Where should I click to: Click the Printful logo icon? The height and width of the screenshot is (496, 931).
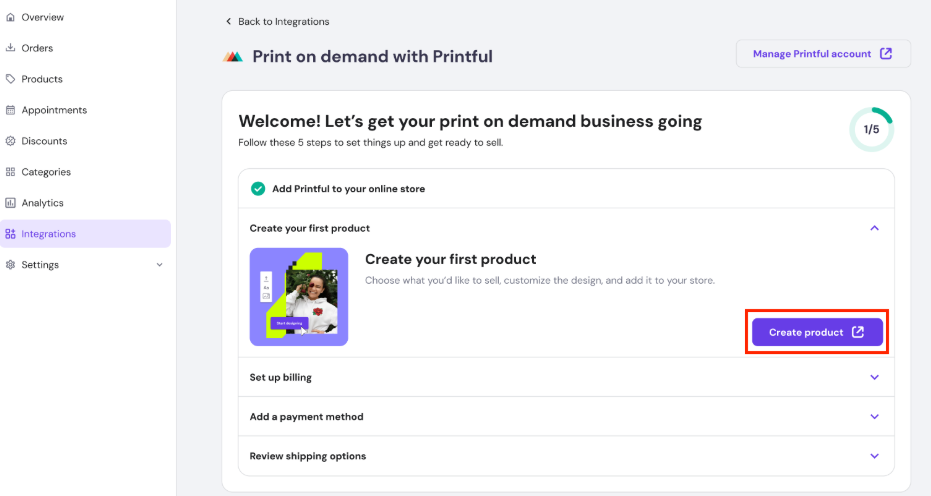(x=232, y=57)
